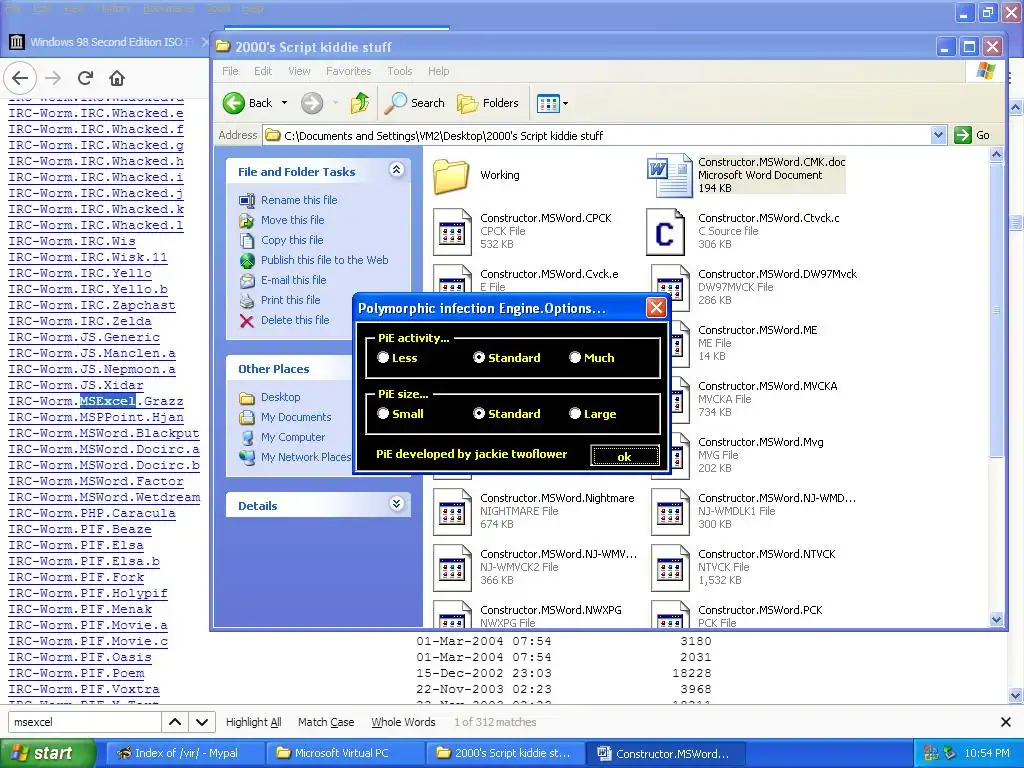Click the browser back arrow
This screenshot has width=1024, height=768.
click(20, 78)
